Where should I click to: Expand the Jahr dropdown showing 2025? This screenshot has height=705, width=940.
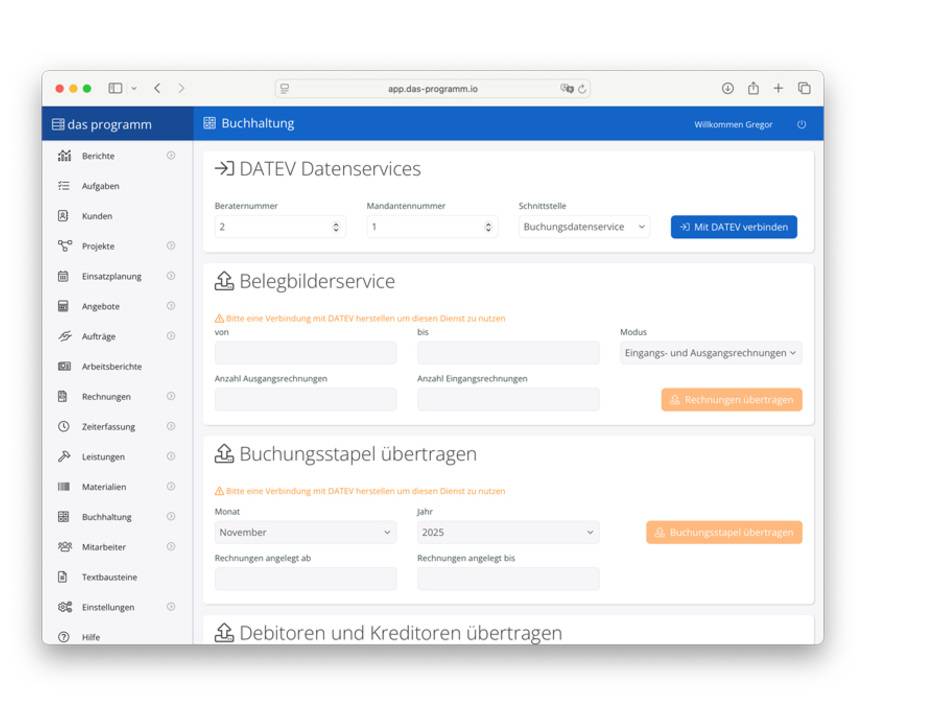click(x=507, y=532)
